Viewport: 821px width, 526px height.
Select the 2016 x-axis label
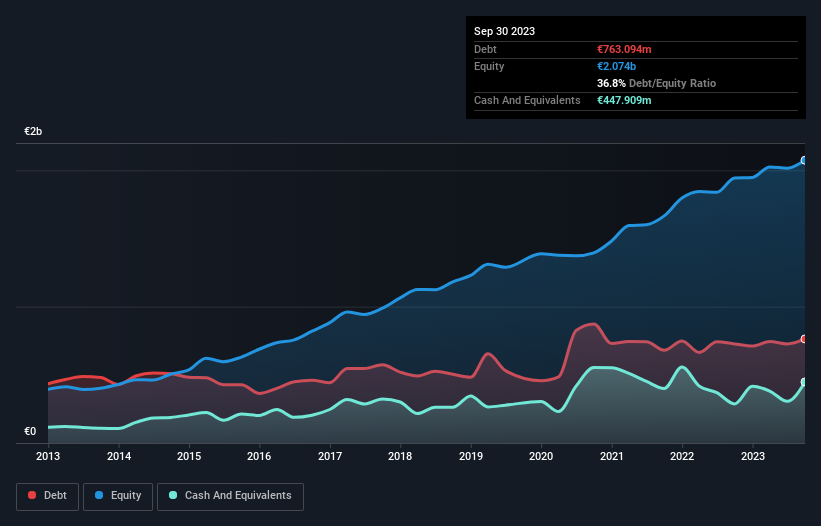[259, 456]
